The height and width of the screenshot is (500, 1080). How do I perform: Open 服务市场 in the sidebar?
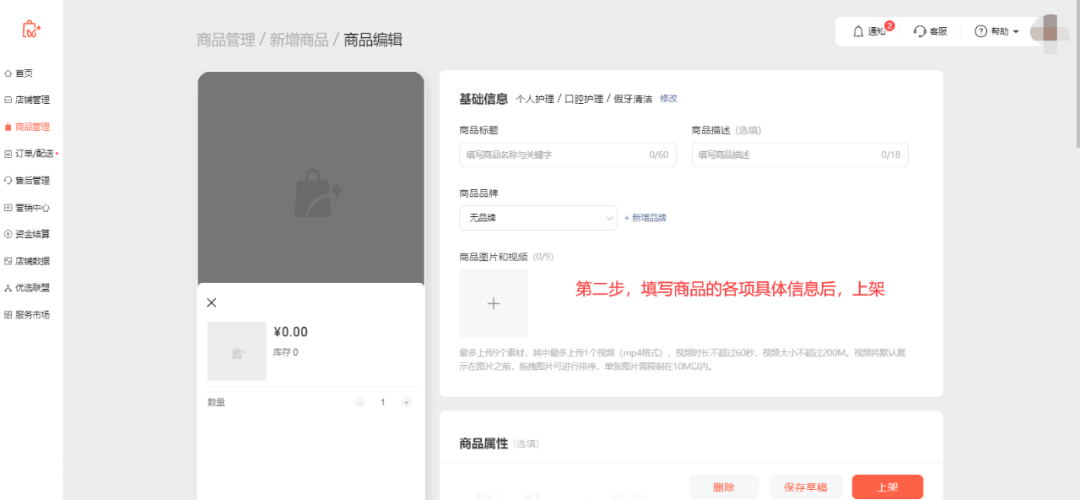[32, 315]
